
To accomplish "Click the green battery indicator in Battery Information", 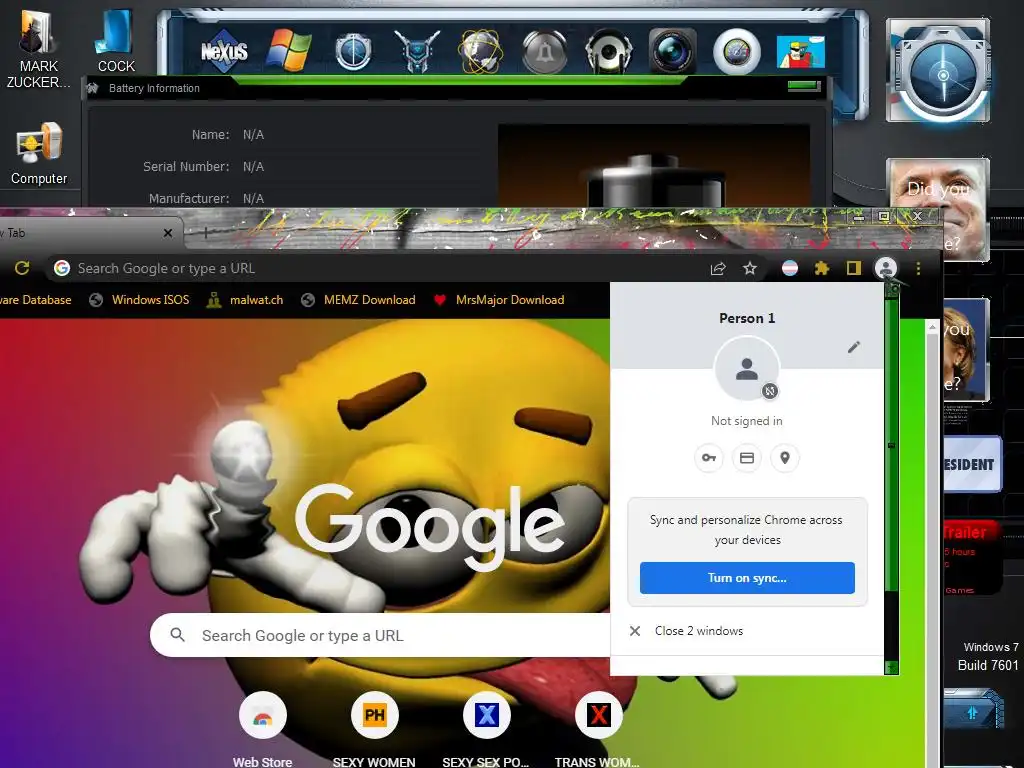I will pos(804,86).
